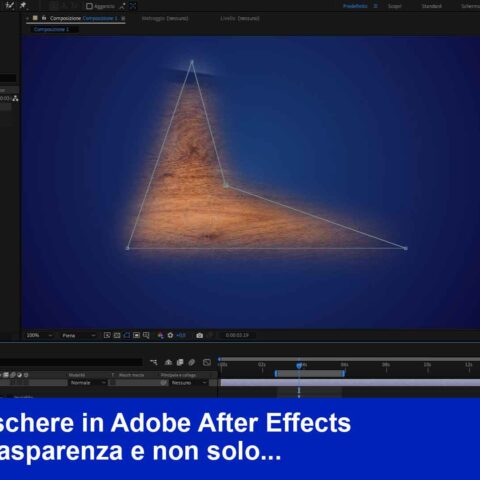Switch to the Metraggio (nessuno) tab
The width and height of the screenshot is (480, 480).
(x=165, y=18)
